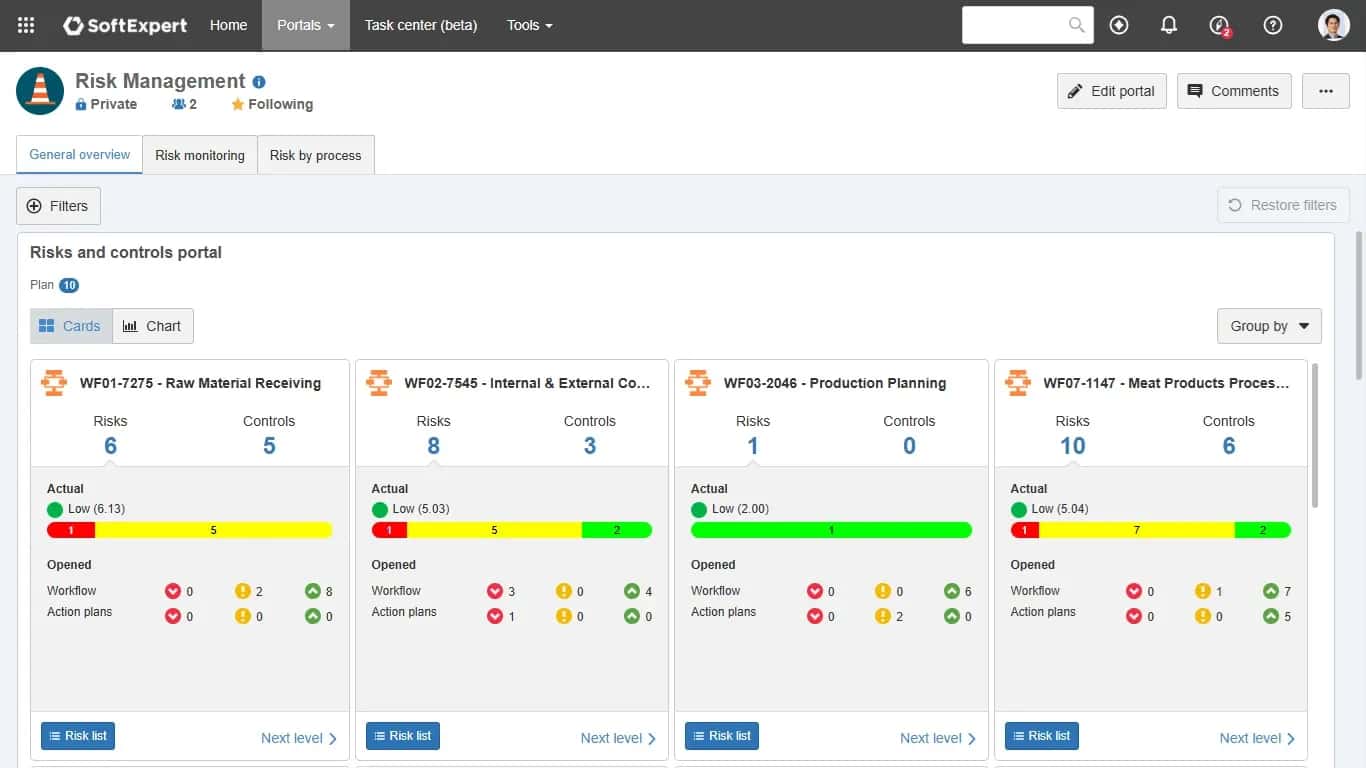Click the Following star icon

(237, 104)
